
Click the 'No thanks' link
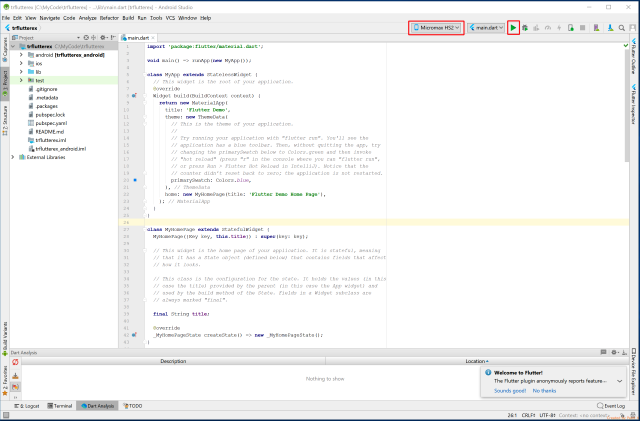point(544,390)
